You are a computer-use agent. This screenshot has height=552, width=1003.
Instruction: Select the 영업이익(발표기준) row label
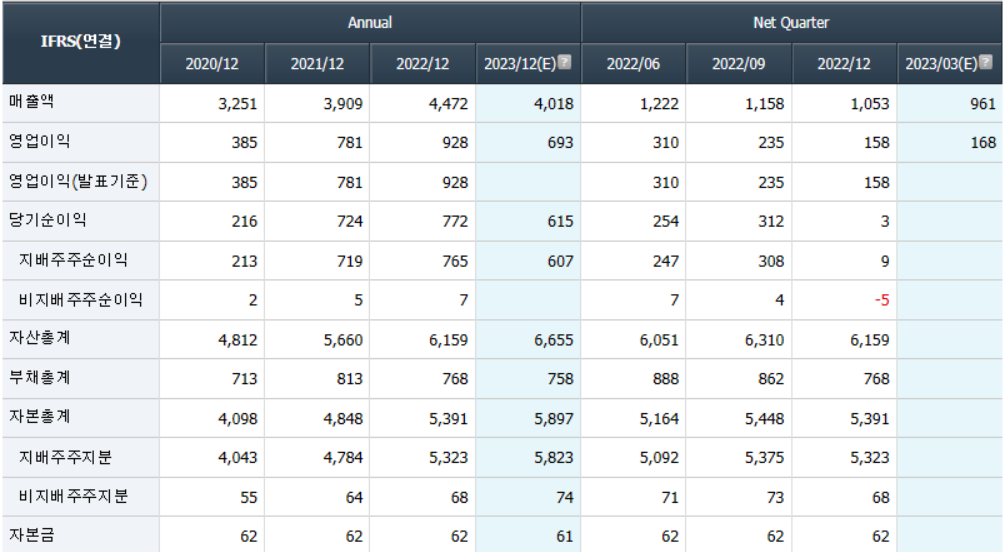(x=78, y=182)
